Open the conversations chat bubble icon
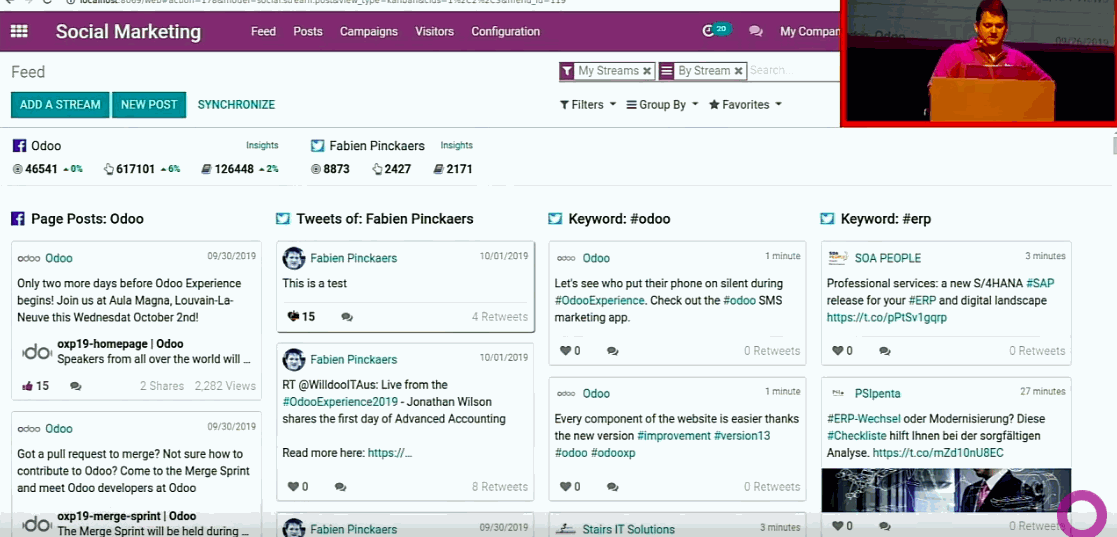This screenshot has width=1117, height=537. tap(756, 31)
